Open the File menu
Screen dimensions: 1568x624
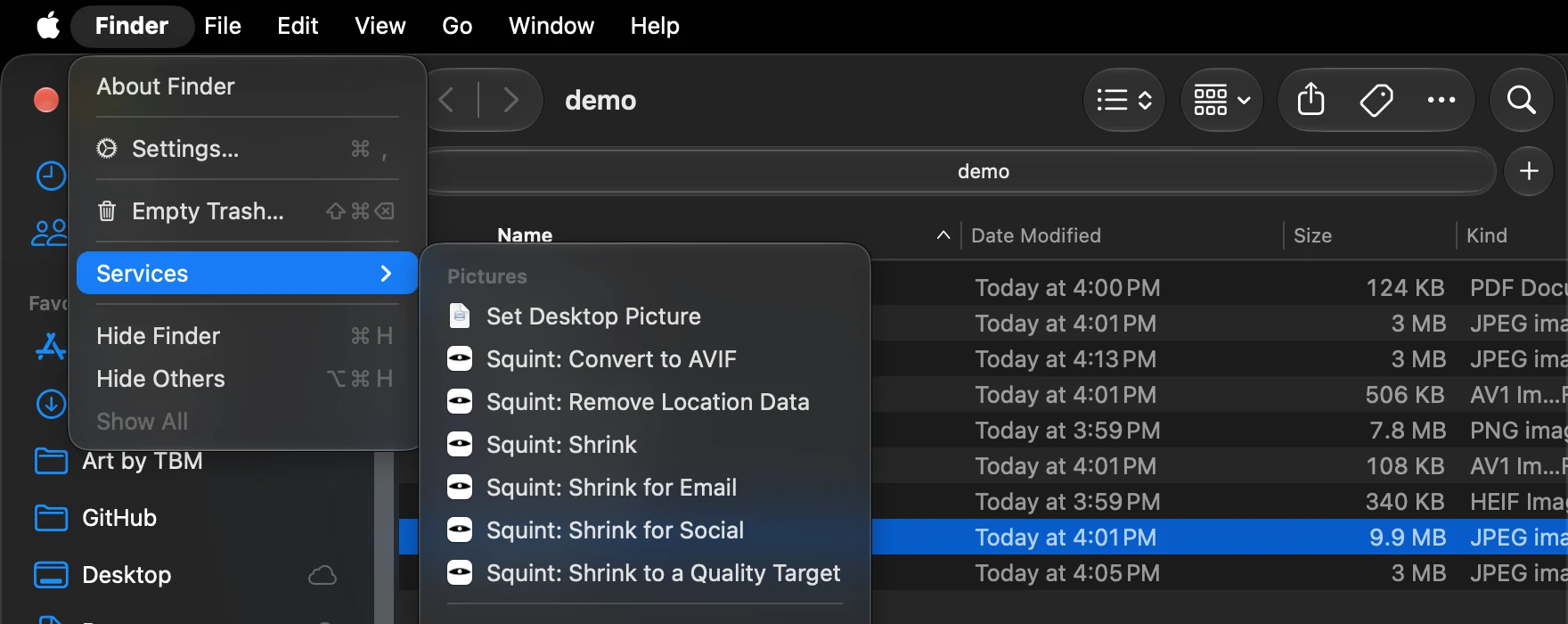coord(223,26)
